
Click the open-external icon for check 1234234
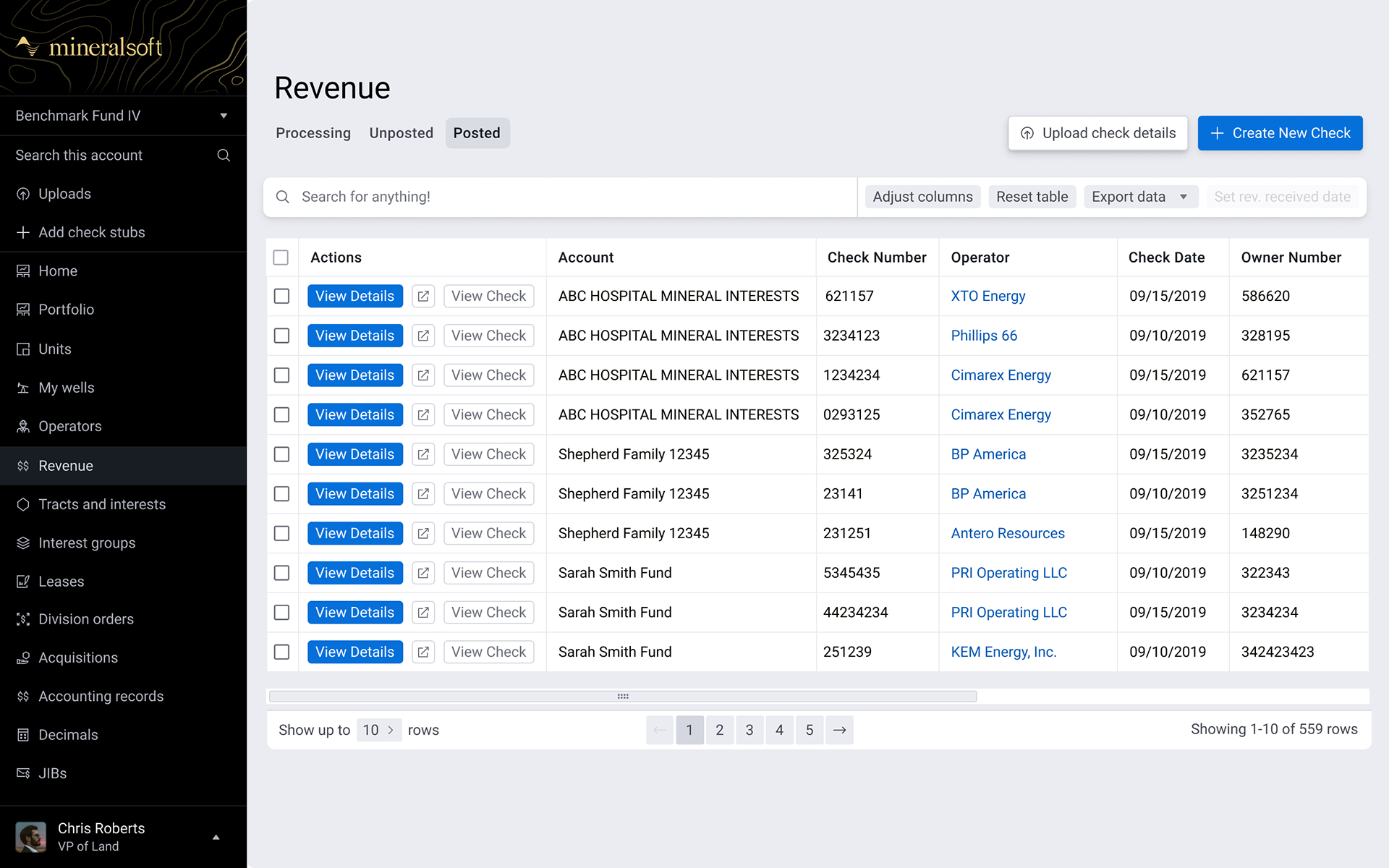click(423, 375)
